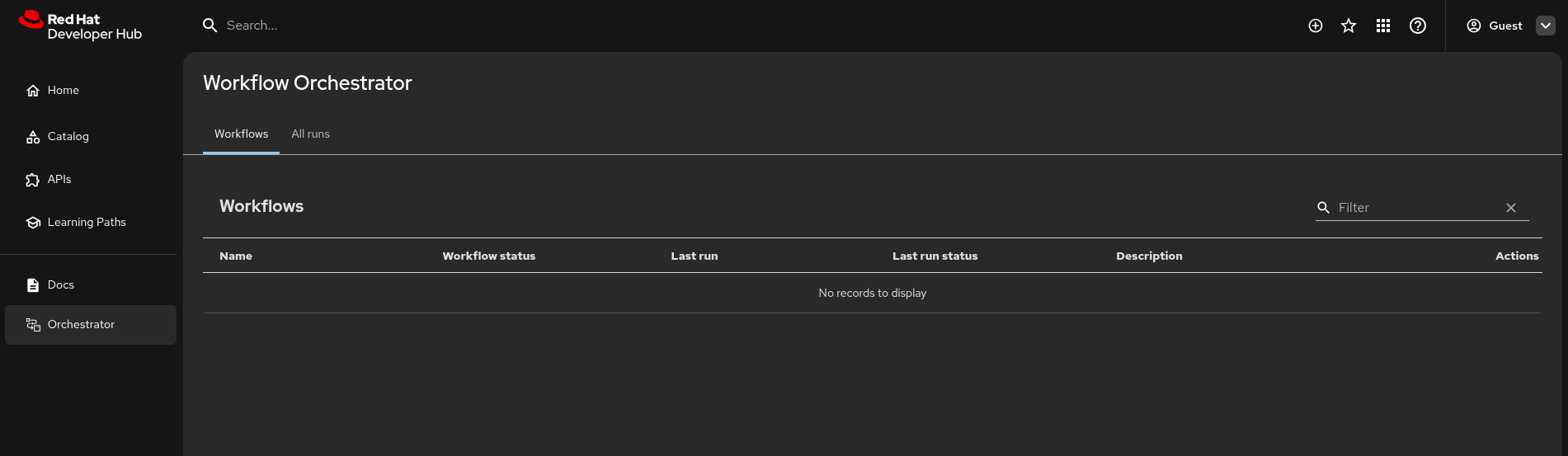Image resolution: width=1568 pixels, height=456 pixels.
Task: Open Docs from the sidebar
Action: [x=60, y=284]
